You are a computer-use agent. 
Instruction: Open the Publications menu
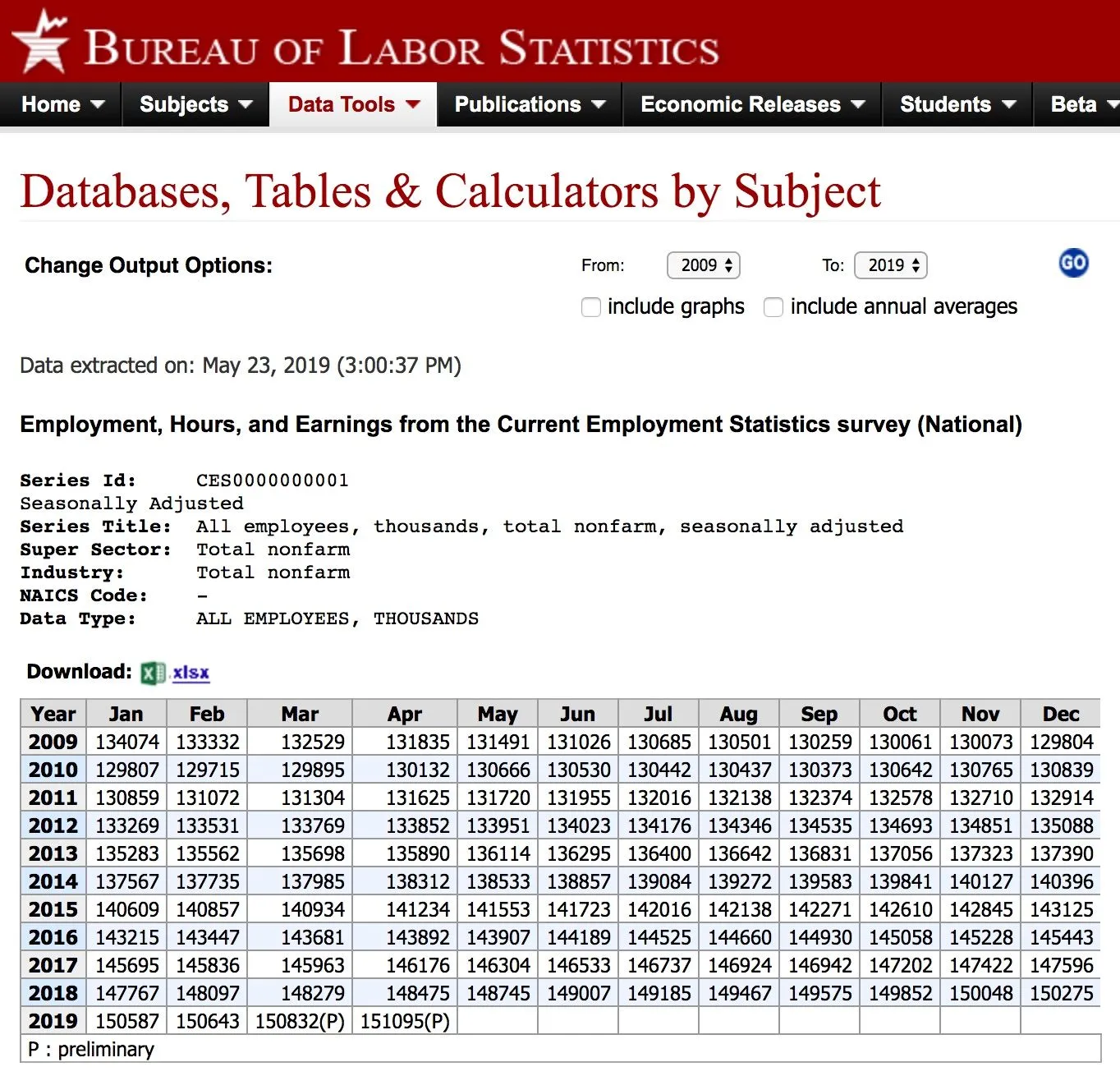coord(530,104)
